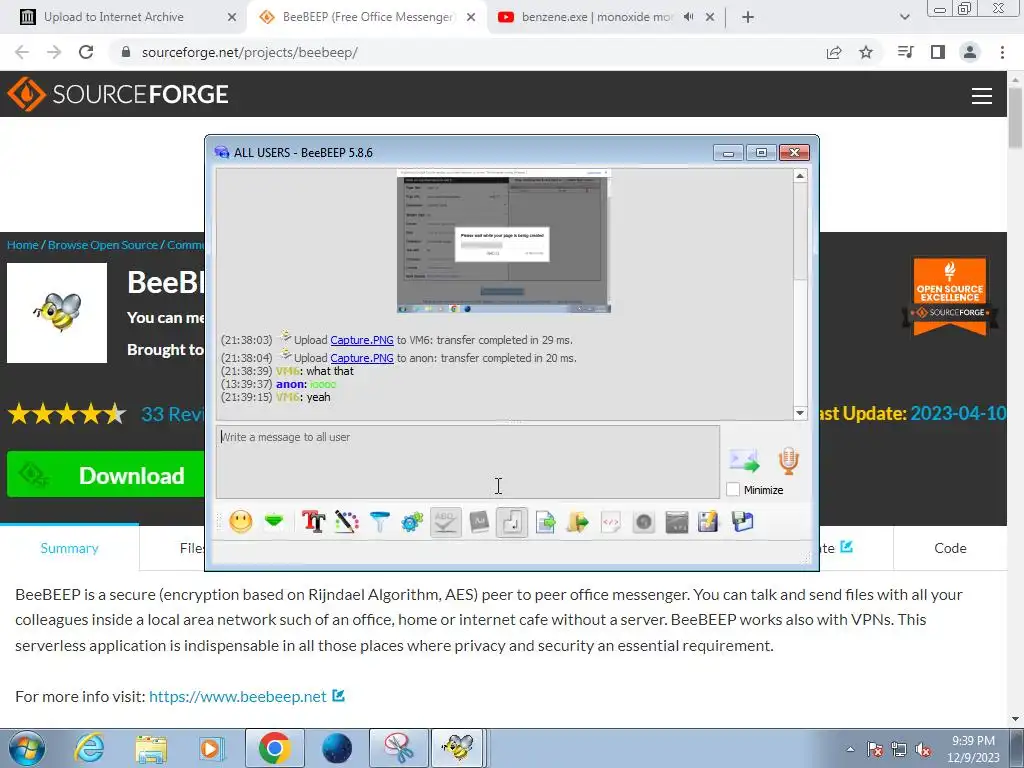This screenshot has height=768, width=1024.
Task: Click the chat scrollbar down arrow
Action: click(x=800, y=413)
